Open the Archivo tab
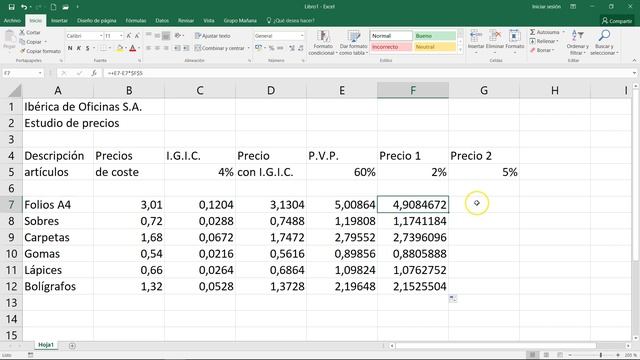The width and height of the screenshot is (640, 360). (12, 20)
